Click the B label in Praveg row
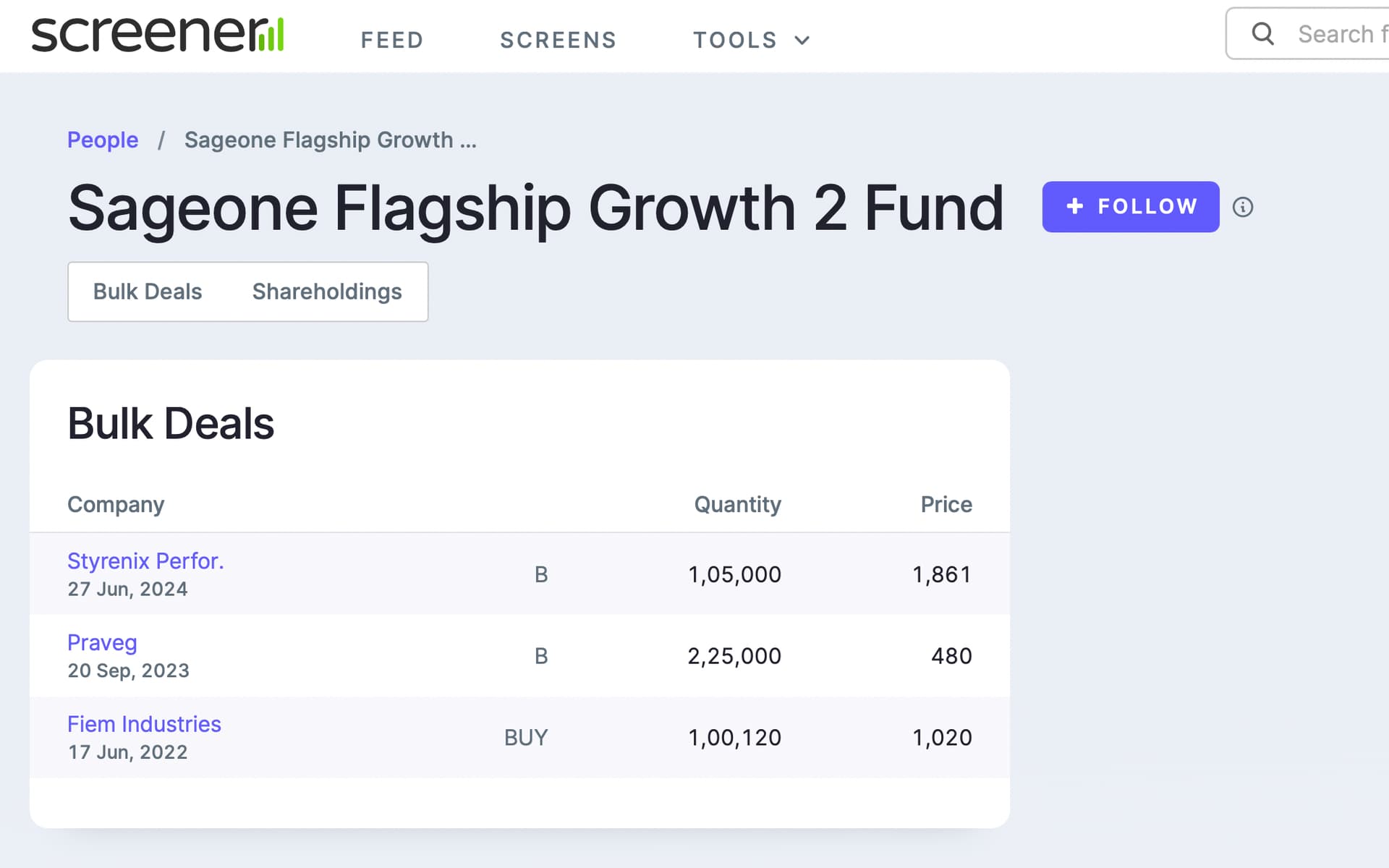 tap(541, 656)
